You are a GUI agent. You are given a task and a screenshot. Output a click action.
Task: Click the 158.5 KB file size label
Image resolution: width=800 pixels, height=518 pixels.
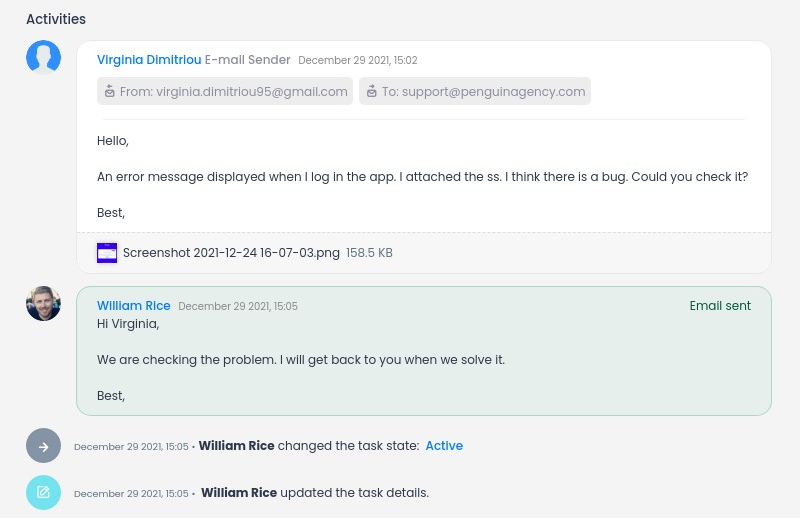[369, 253]
